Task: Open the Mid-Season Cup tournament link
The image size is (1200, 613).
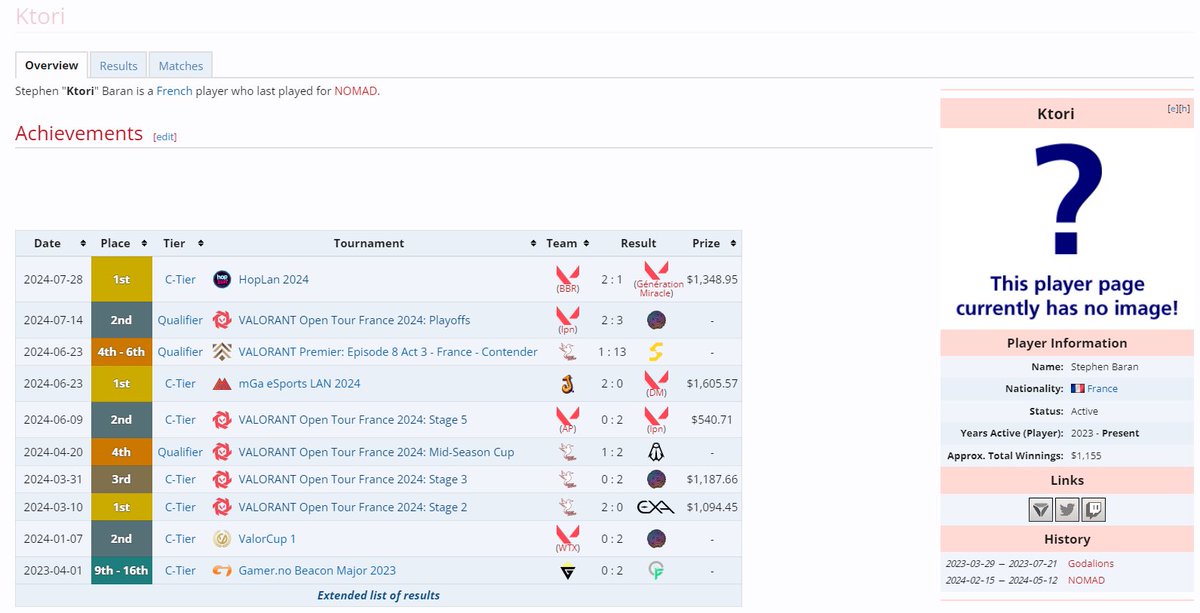Action: point(376,452)
